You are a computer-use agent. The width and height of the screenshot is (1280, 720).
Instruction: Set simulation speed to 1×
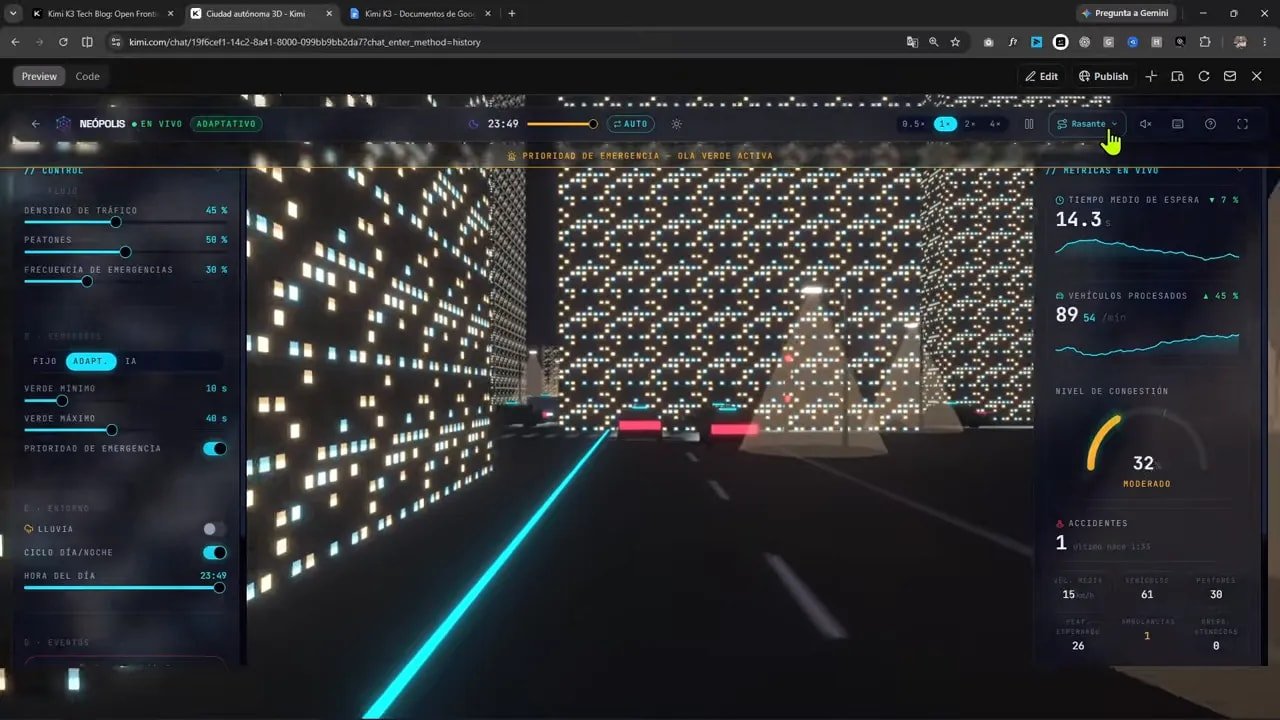tap(944, 124)
